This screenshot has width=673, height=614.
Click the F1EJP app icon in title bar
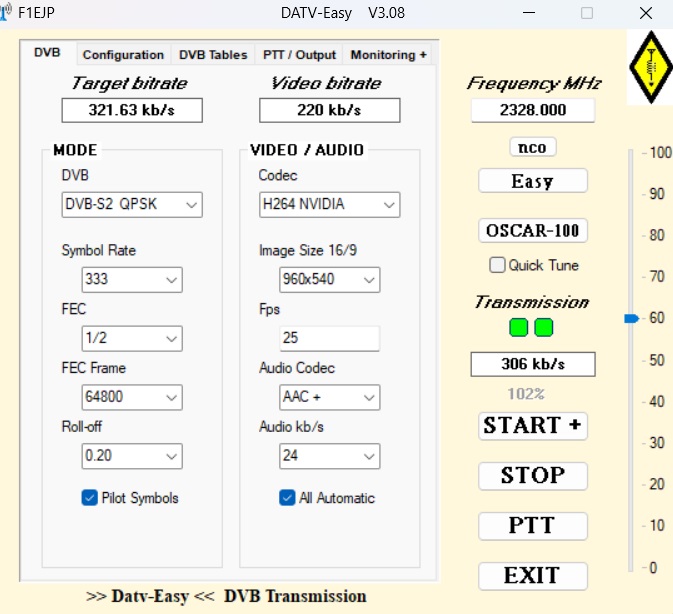coord(8,13)
